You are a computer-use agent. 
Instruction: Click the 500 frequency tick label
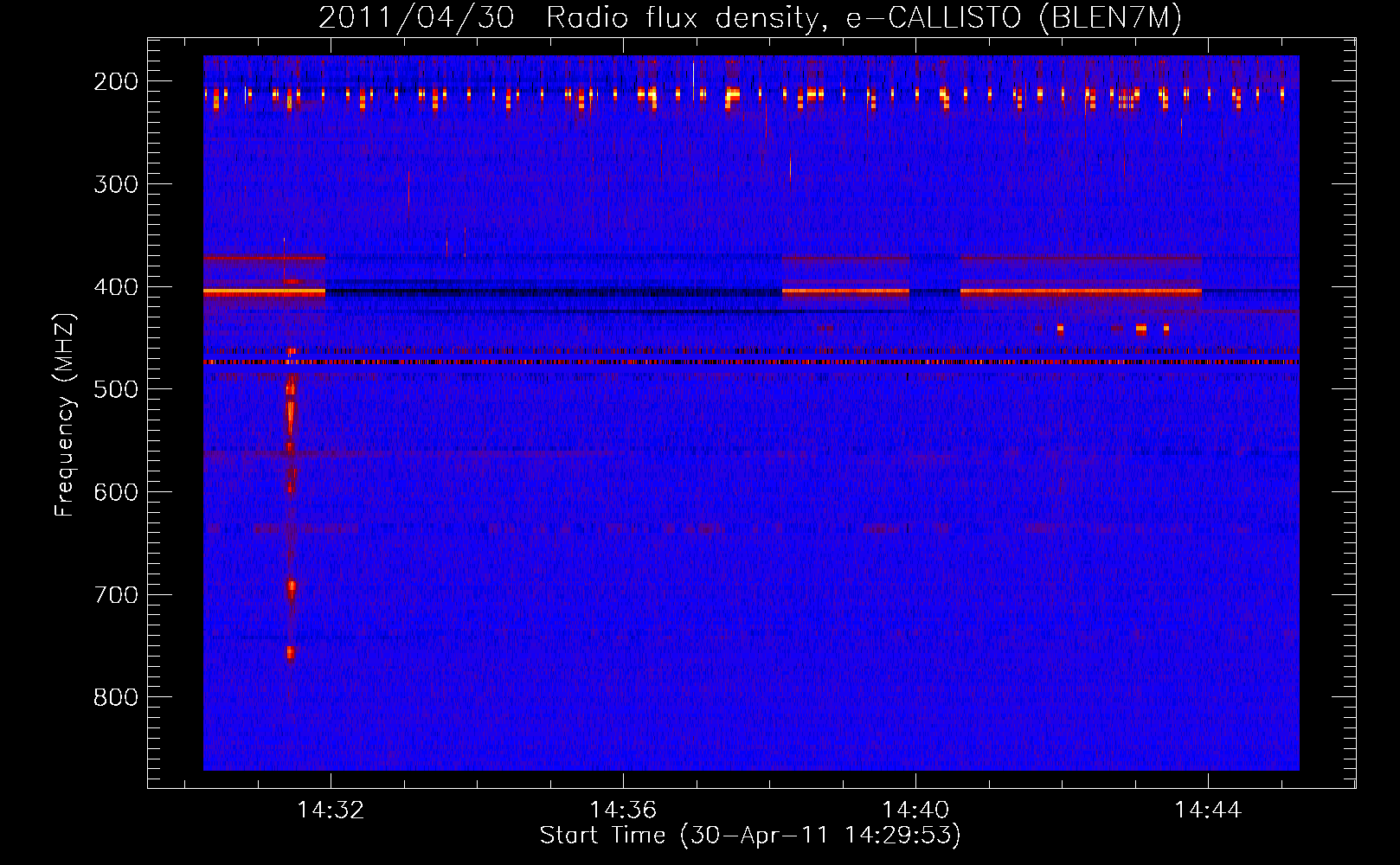(x=116, y=389)
